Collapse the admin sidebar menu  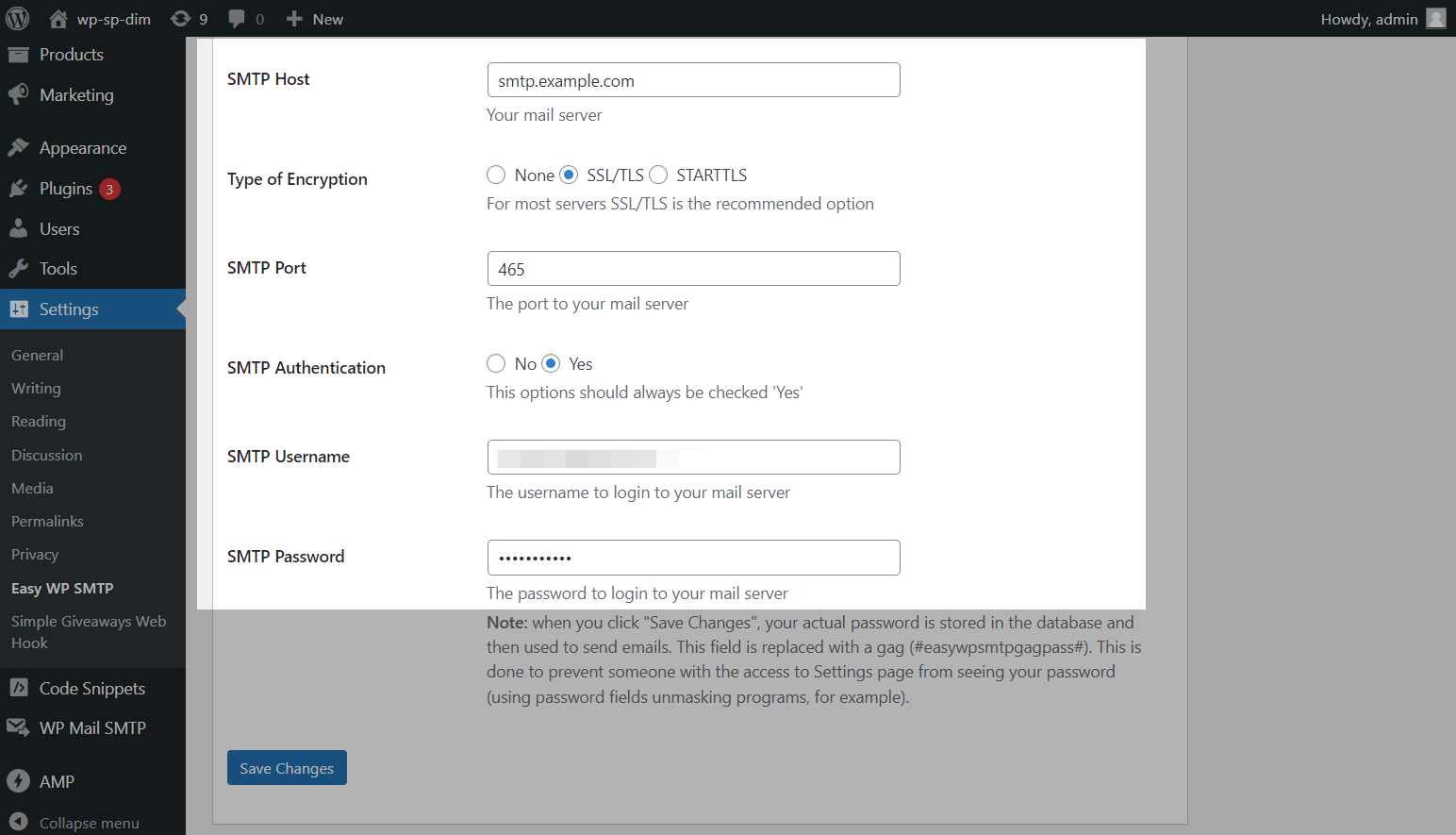[89, 823]
